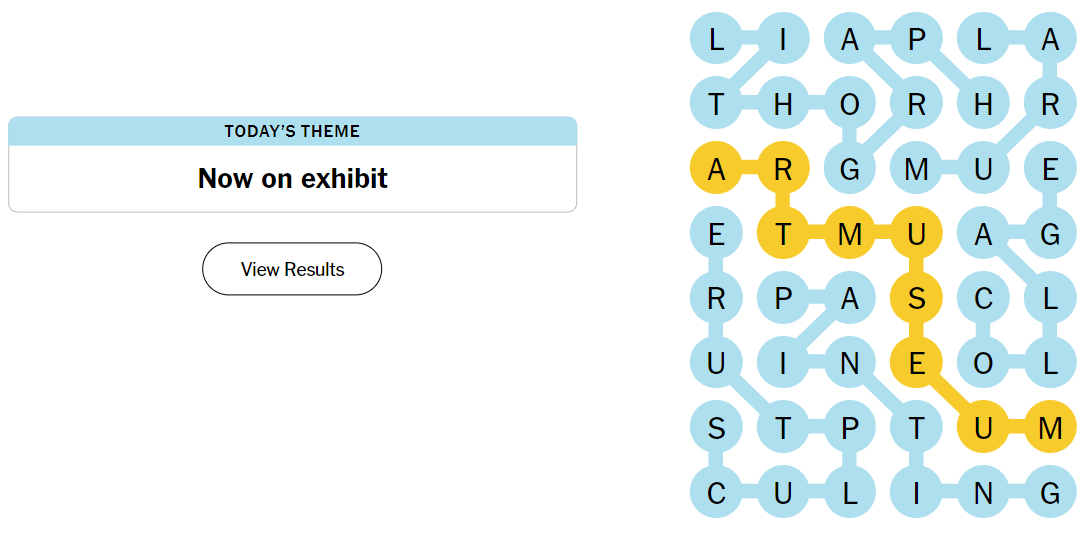Click the A in the top-right corner
Viewport: 1089px width, 539px height.
pos(1050,40)
